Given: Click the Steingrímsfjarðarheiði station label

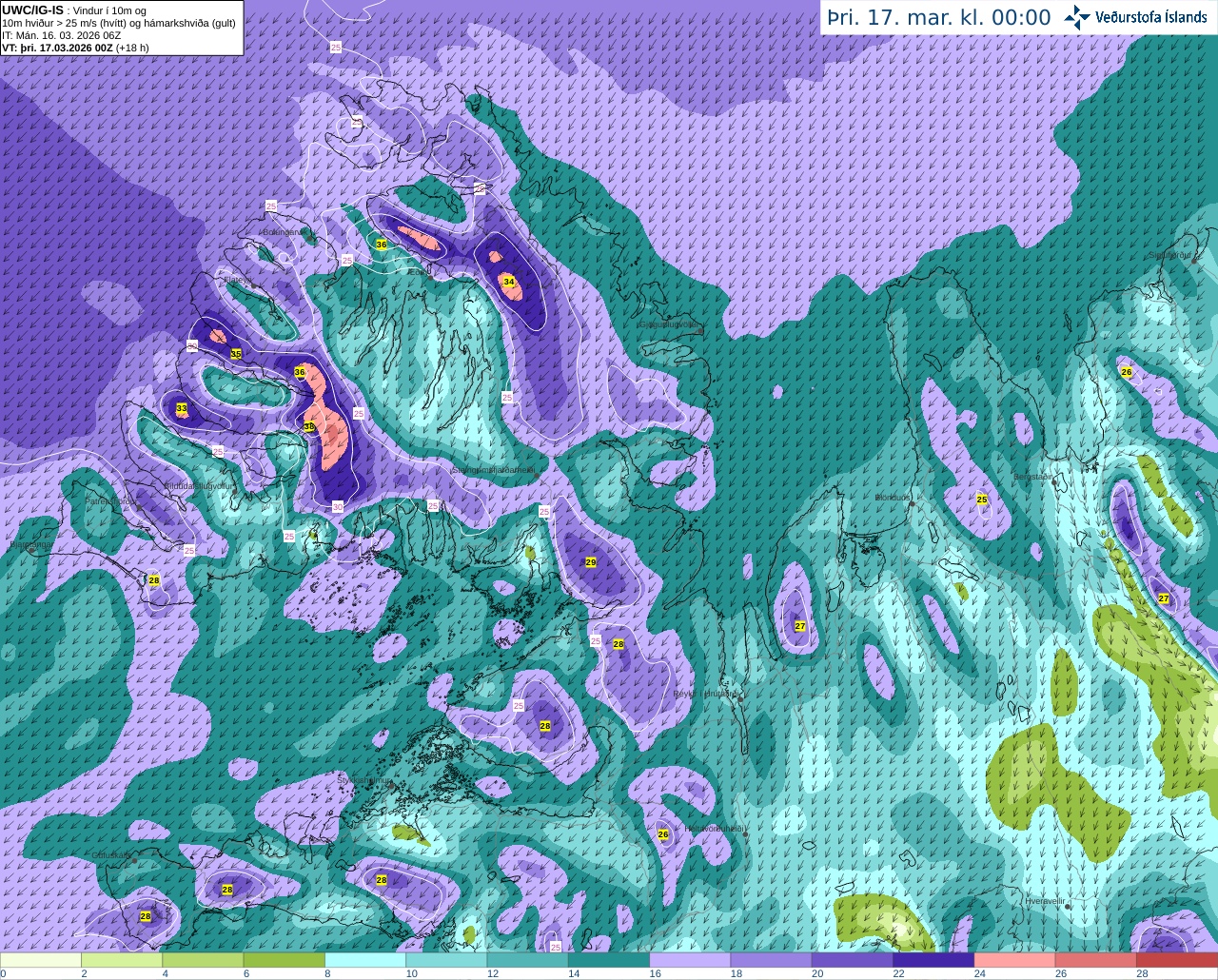Looking at the screenshot, I should coord(494,469).
